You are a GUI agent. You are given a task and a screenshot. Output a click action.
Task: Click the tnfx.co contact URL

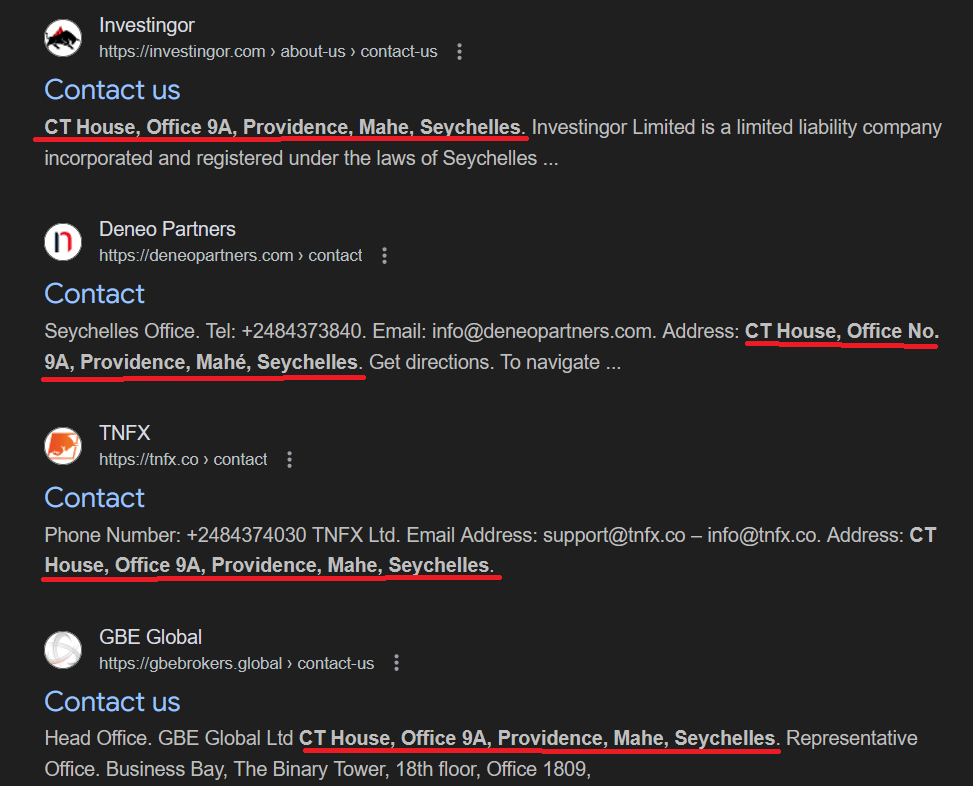[x=183, y=460]
